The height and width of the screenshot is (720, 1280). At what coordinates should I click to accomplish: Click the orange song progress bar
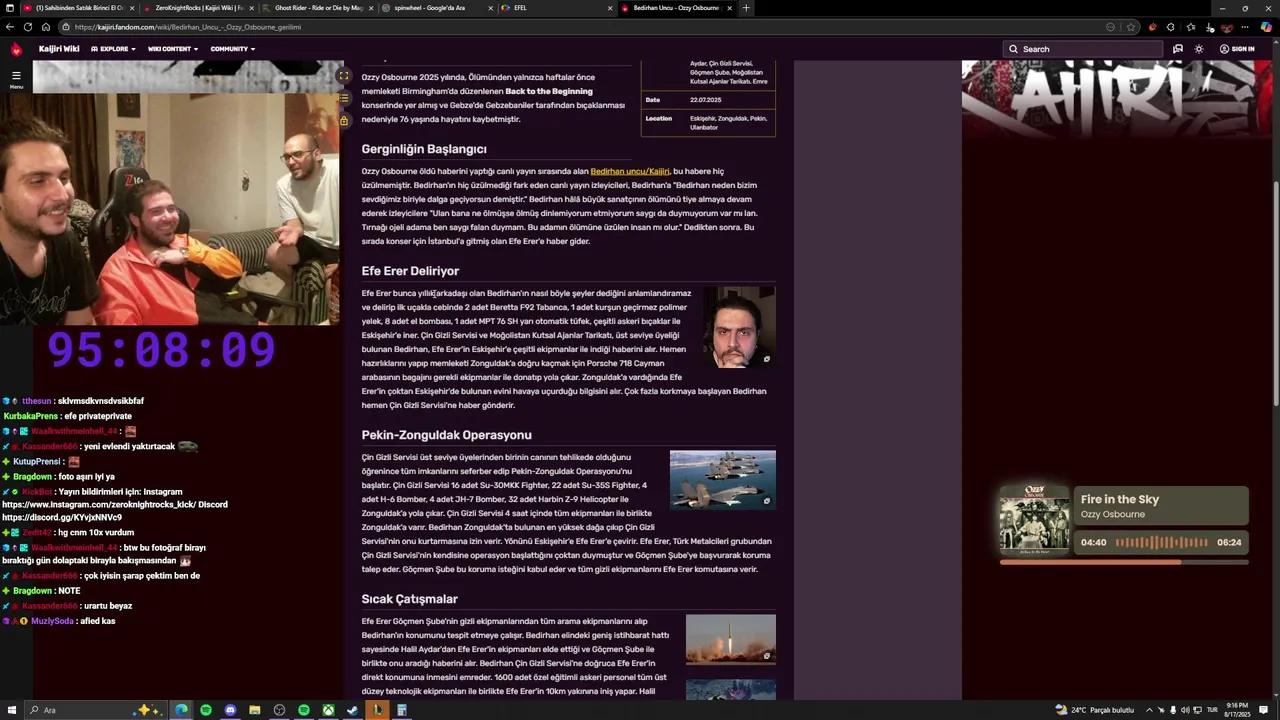(1124, 562)
